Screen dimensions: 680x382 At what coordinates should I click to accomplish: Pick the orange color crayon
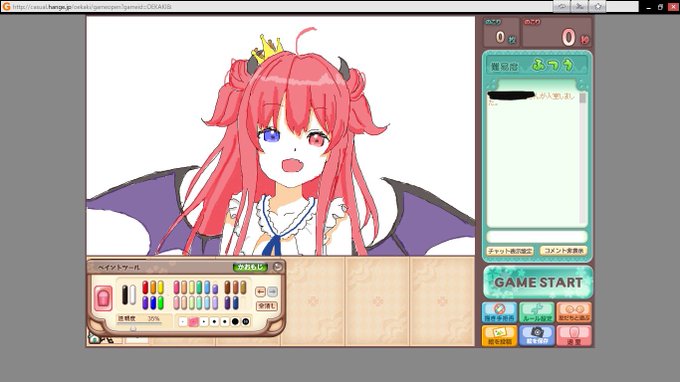coord(153,287)
